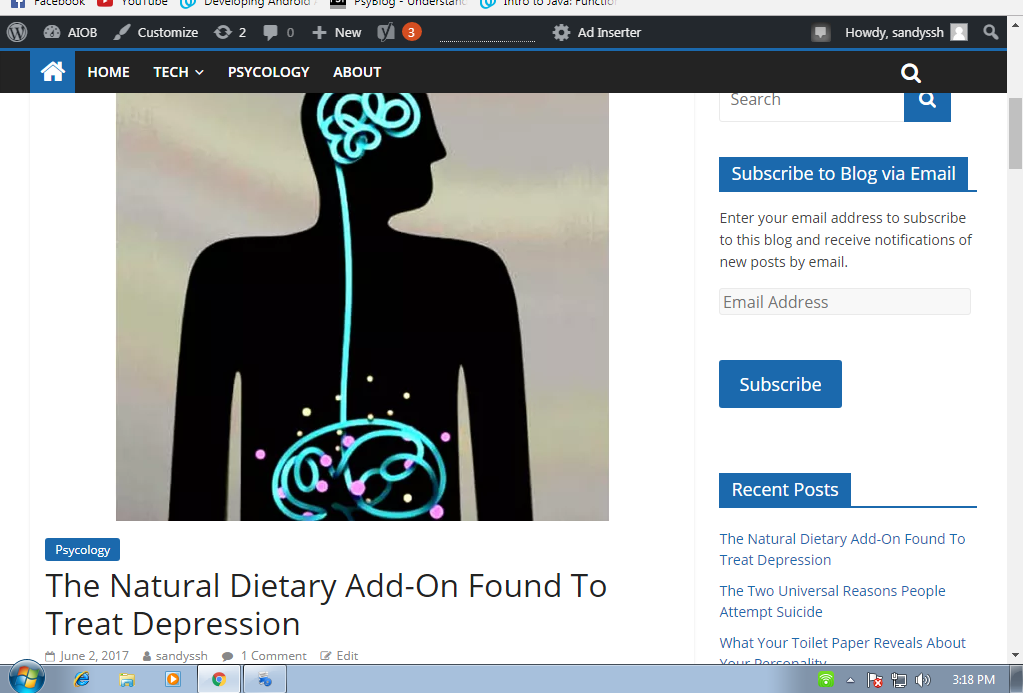The width and height of the screenshot is (1023, 693).
Task: Click the white search magnifier in header
Action: coord(911,72)
